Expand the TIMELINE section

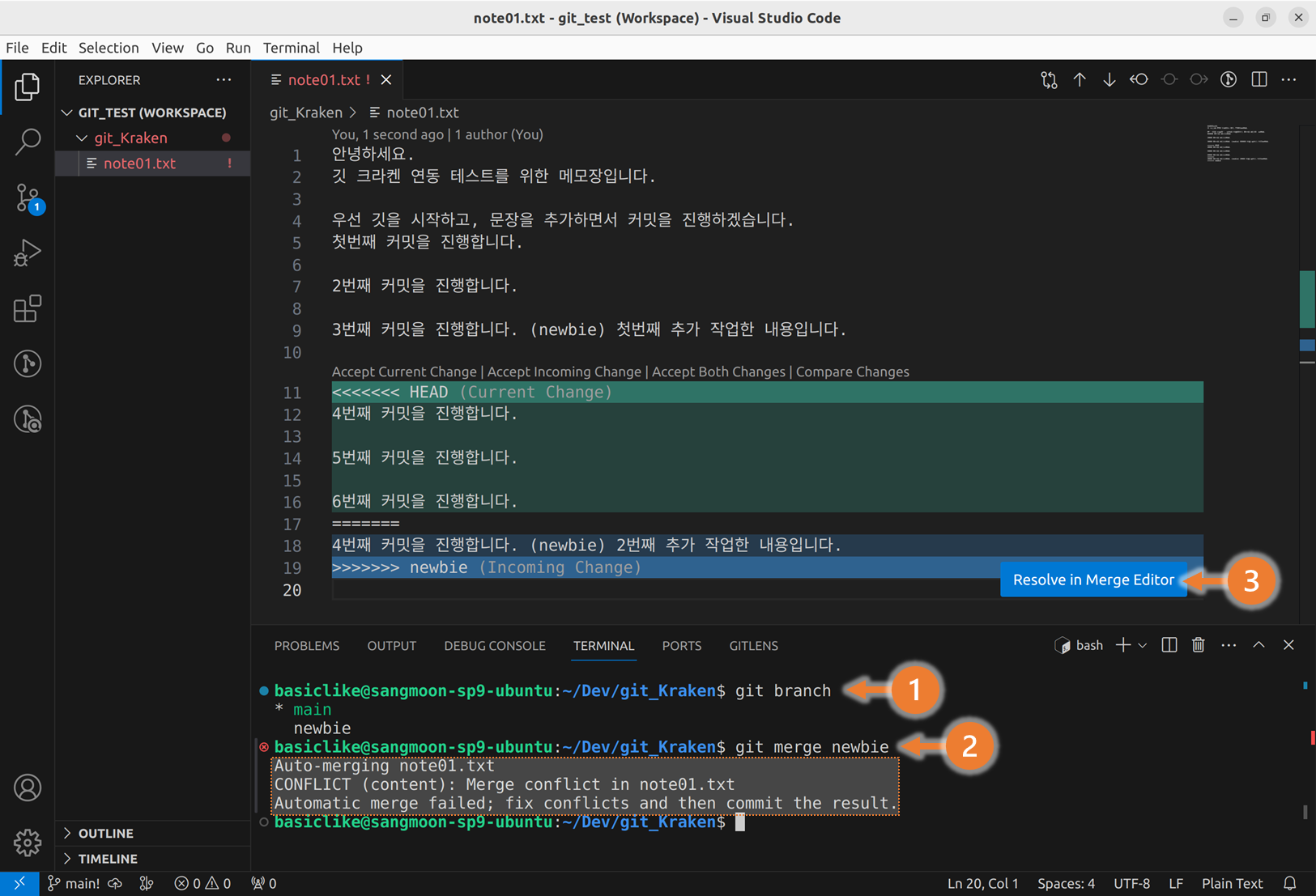point(108,859)
